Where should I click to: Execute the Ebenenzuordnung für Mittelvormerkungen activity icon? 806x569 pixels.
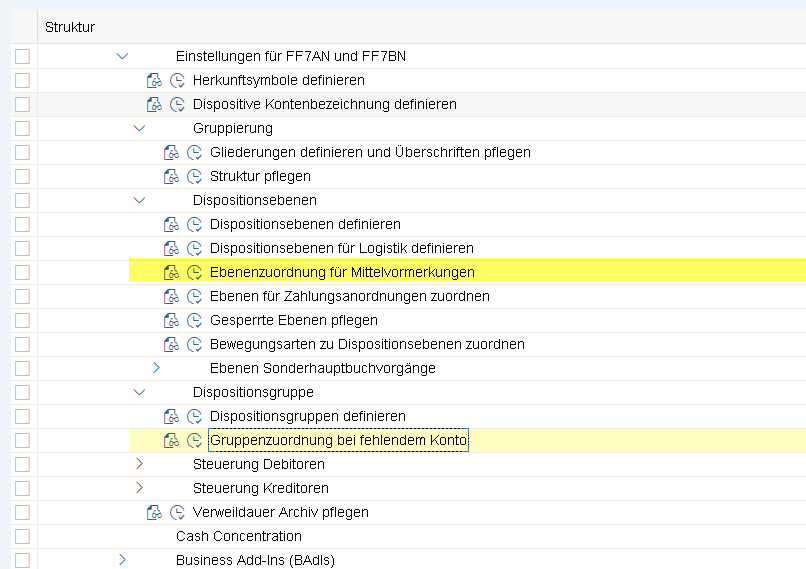click(194, 272)
